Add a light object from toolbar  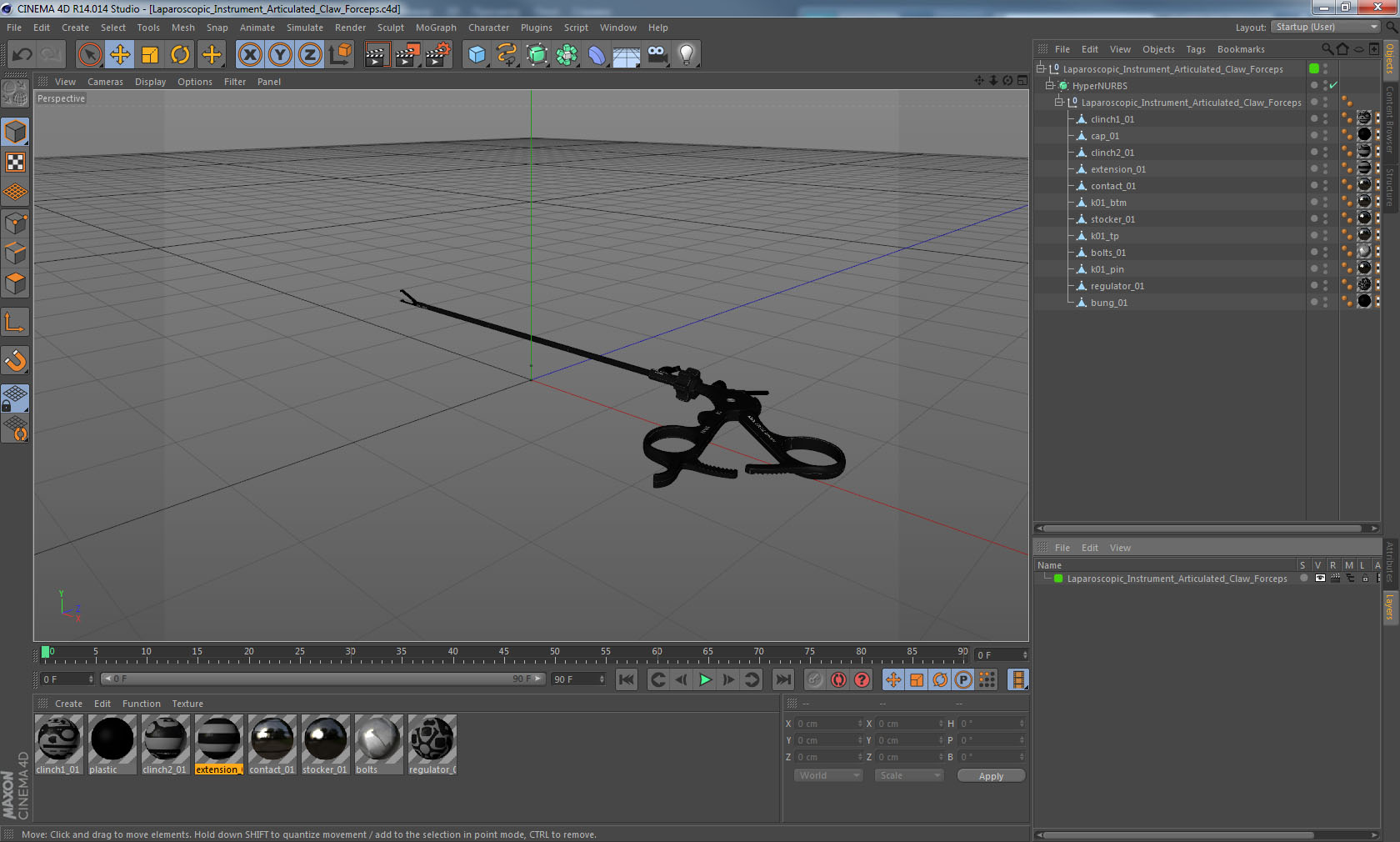tap(686, 55)
